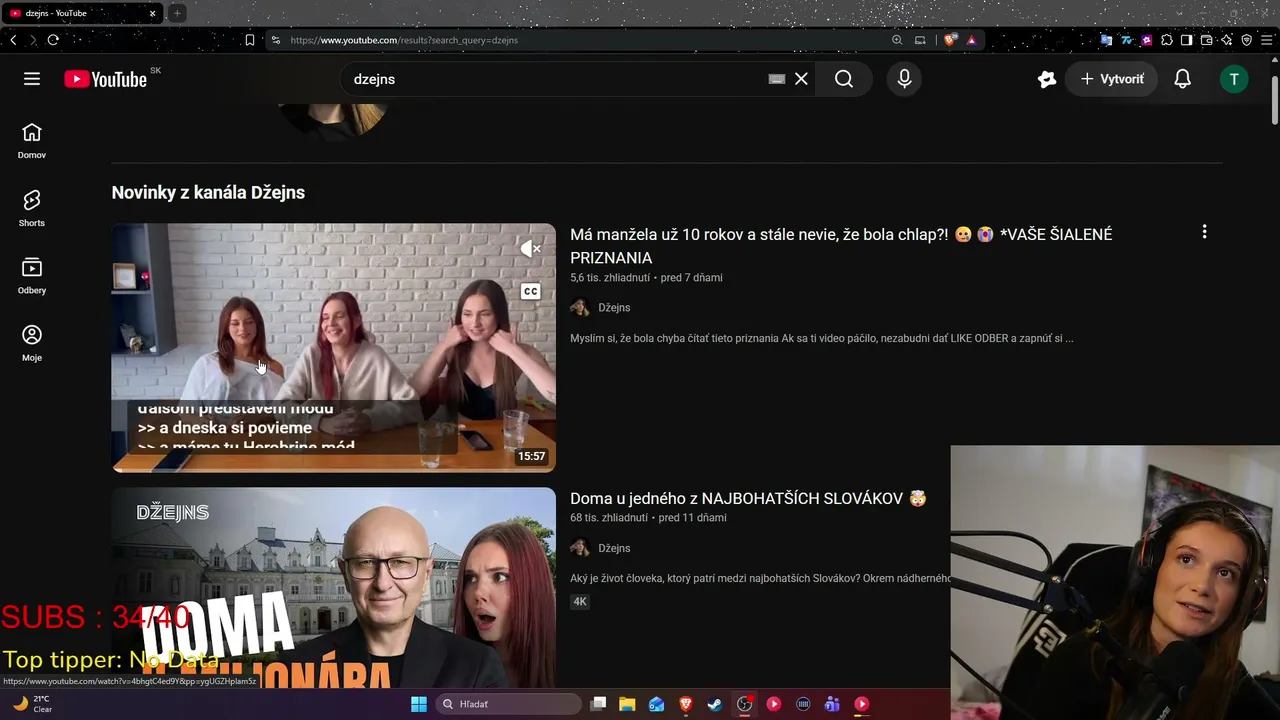Click the Brave Shields icon
This screenshot has width=1280, height=720.
pyautogui.click(x=949, y=40)
